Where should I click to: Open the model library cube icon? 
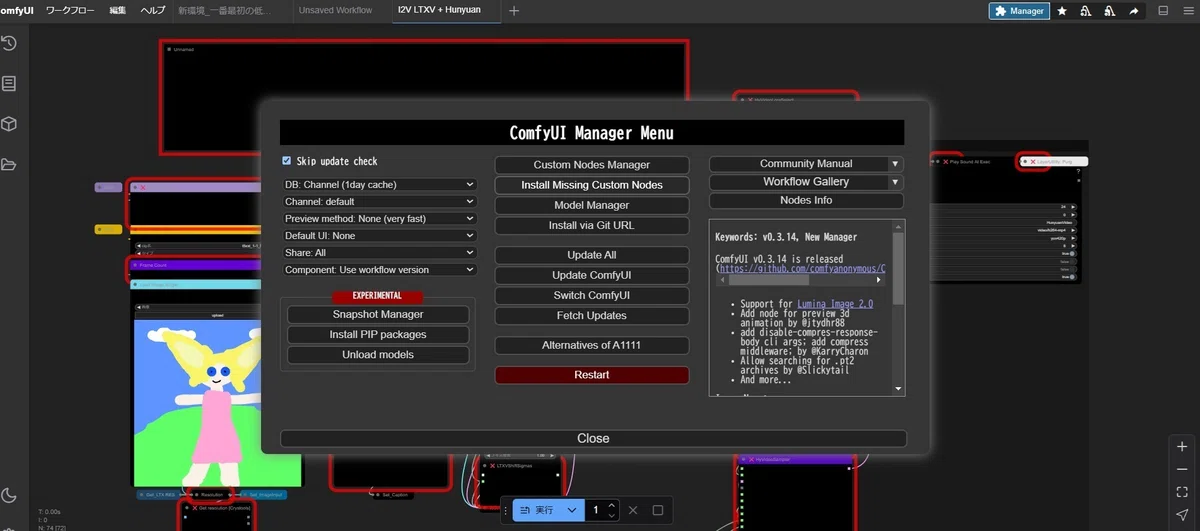click(9, 124)
